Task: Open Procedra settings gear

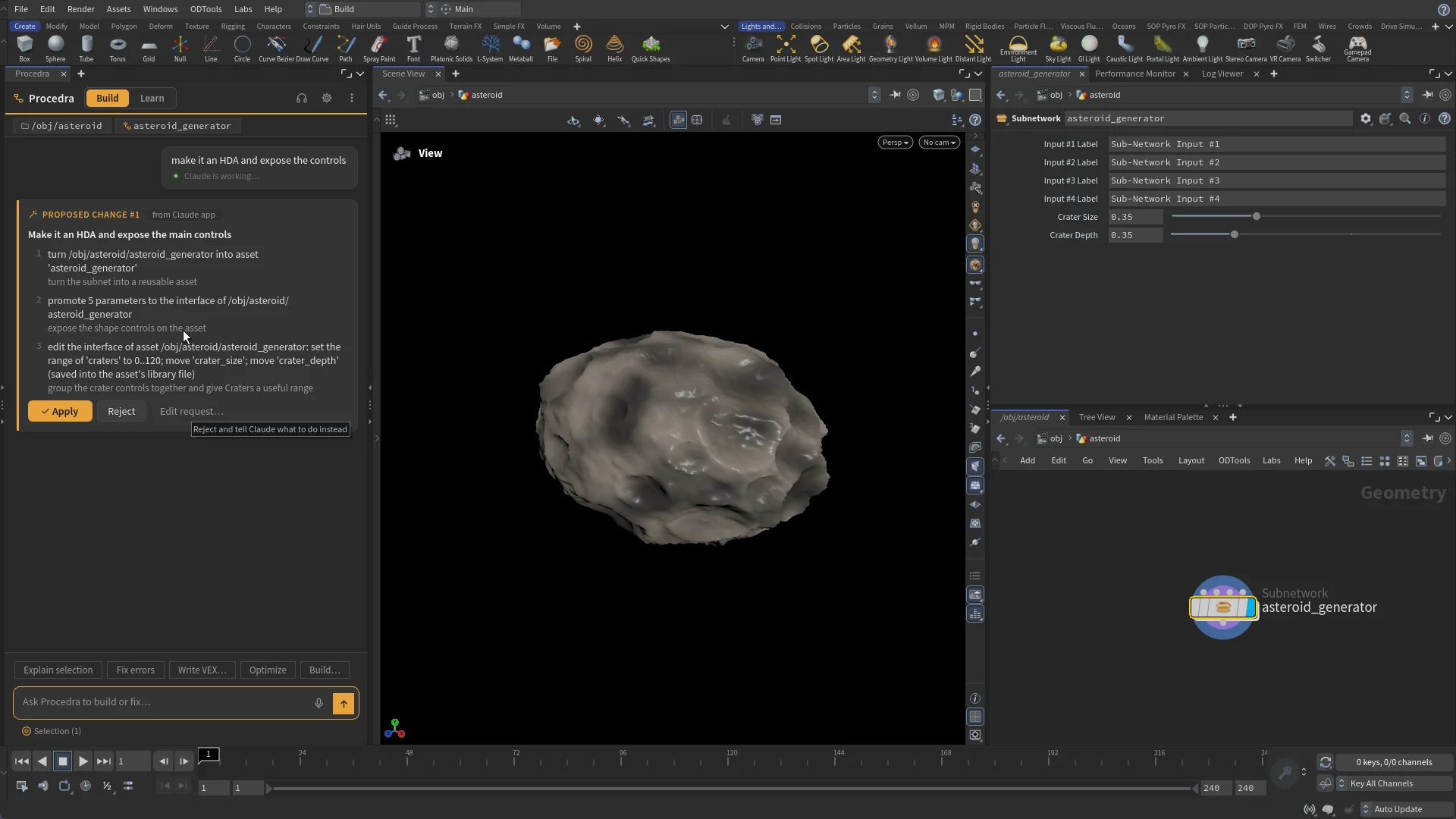Action: click(327, 98)
